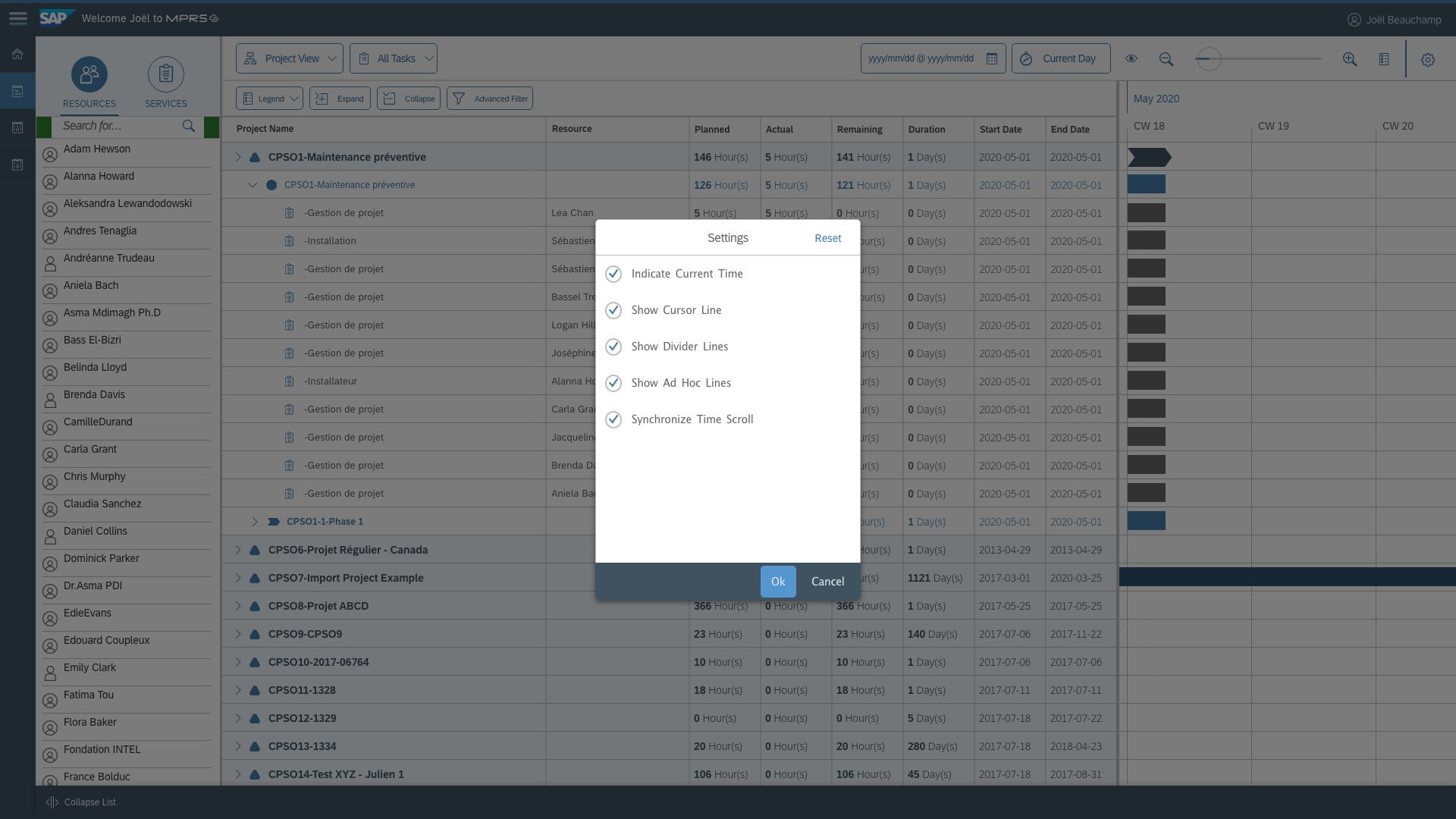Click the phase icon of CPSO1-1-Phase 1
Image resolution: width=1456 pixels, height=819 pixels.
(x=274, y=522)
